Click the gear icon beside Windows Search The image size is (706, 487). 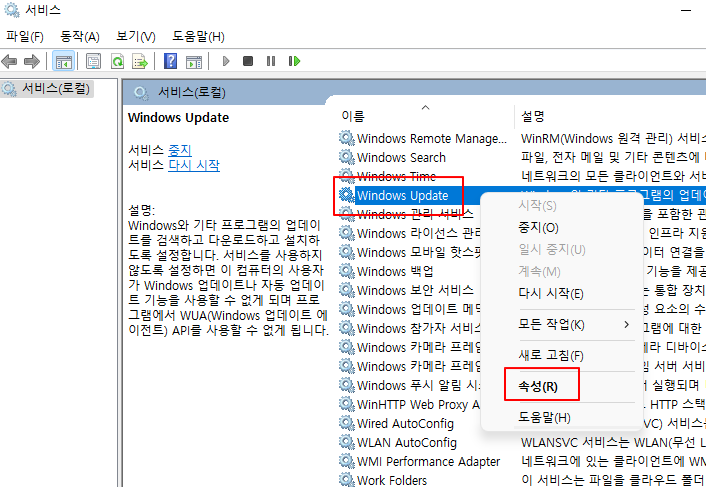click(x=346, y=157)
